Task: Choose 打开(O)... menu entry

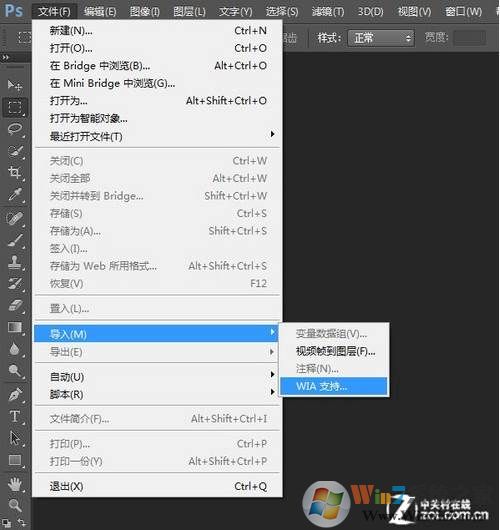Action: click(x=158, y=48)
